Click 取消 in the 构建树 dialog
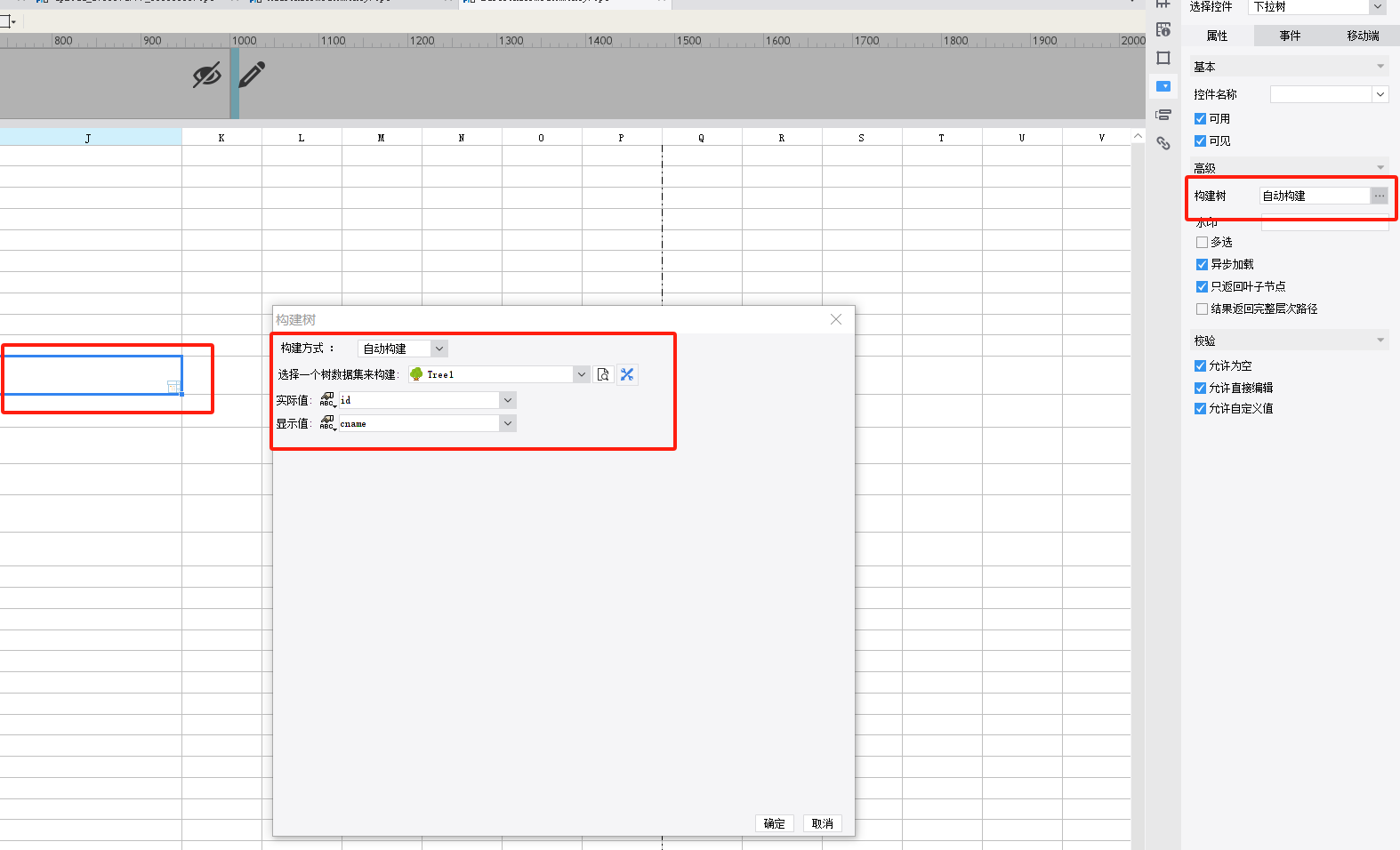 [823, 823]
